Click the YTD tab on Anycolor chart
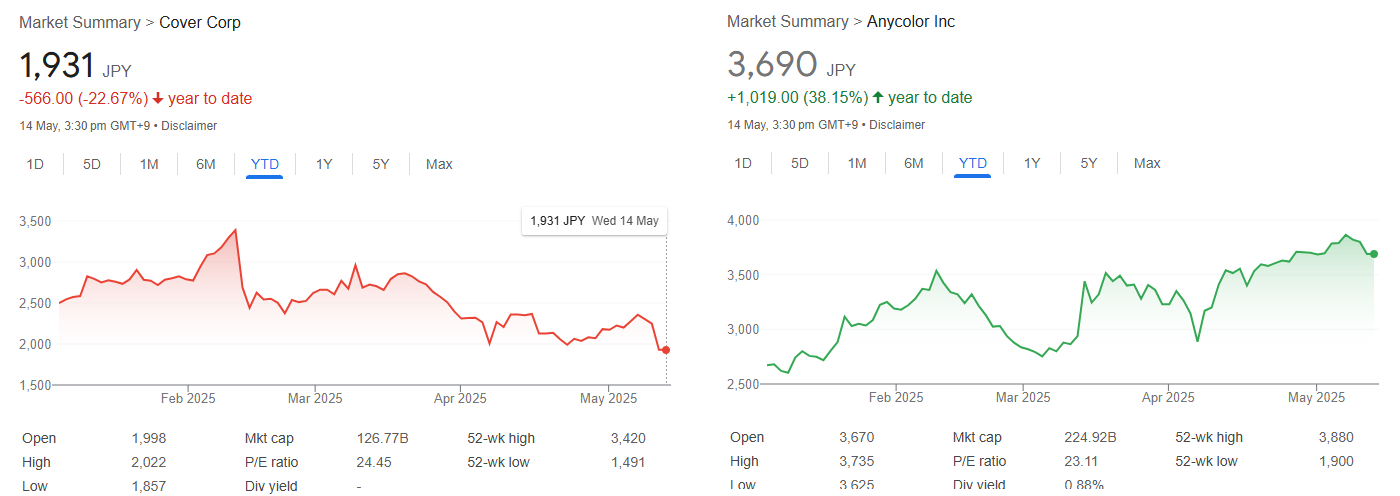This screenshot has height=496, width=1400. point(973,163)
